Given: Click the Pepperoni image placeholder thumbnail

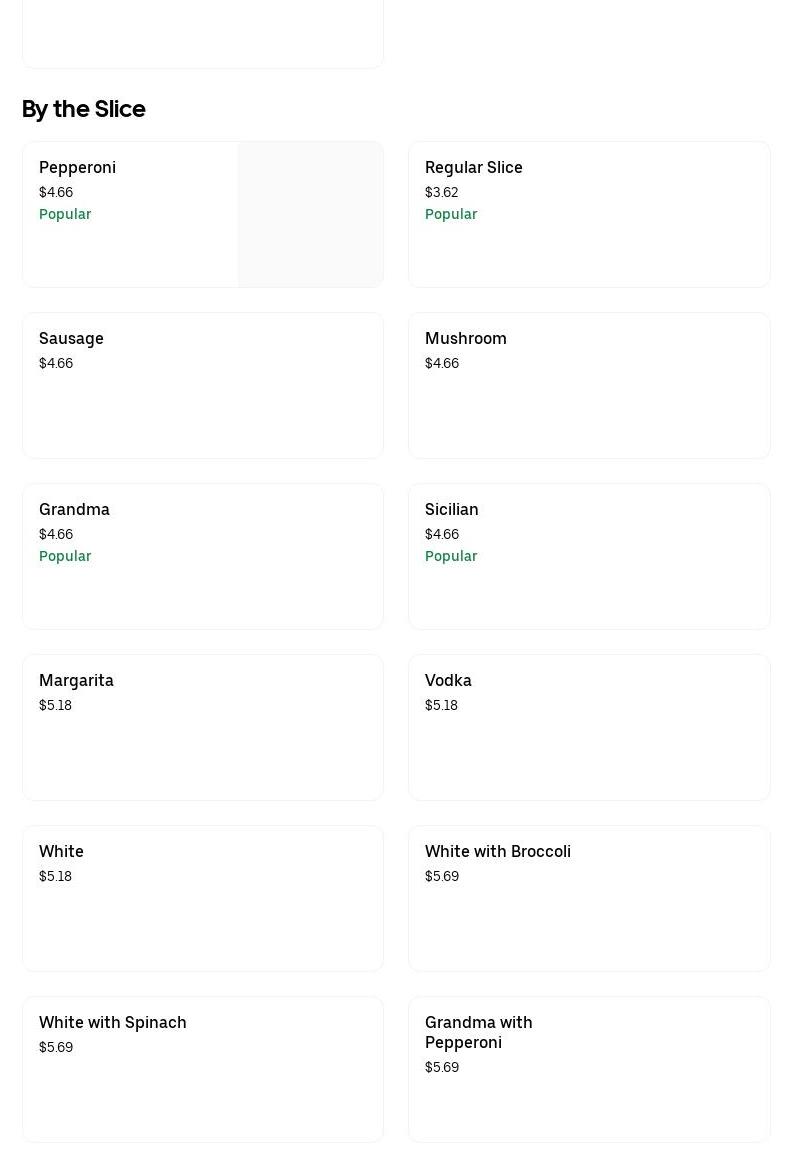Looking at the screenshot, I should [x=310, y=214].
